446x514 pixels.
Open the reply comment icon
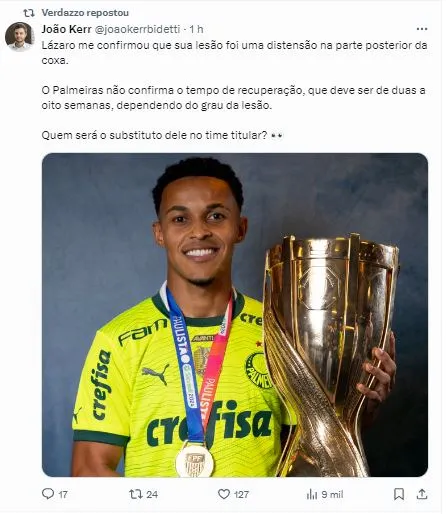coord(48,494)
